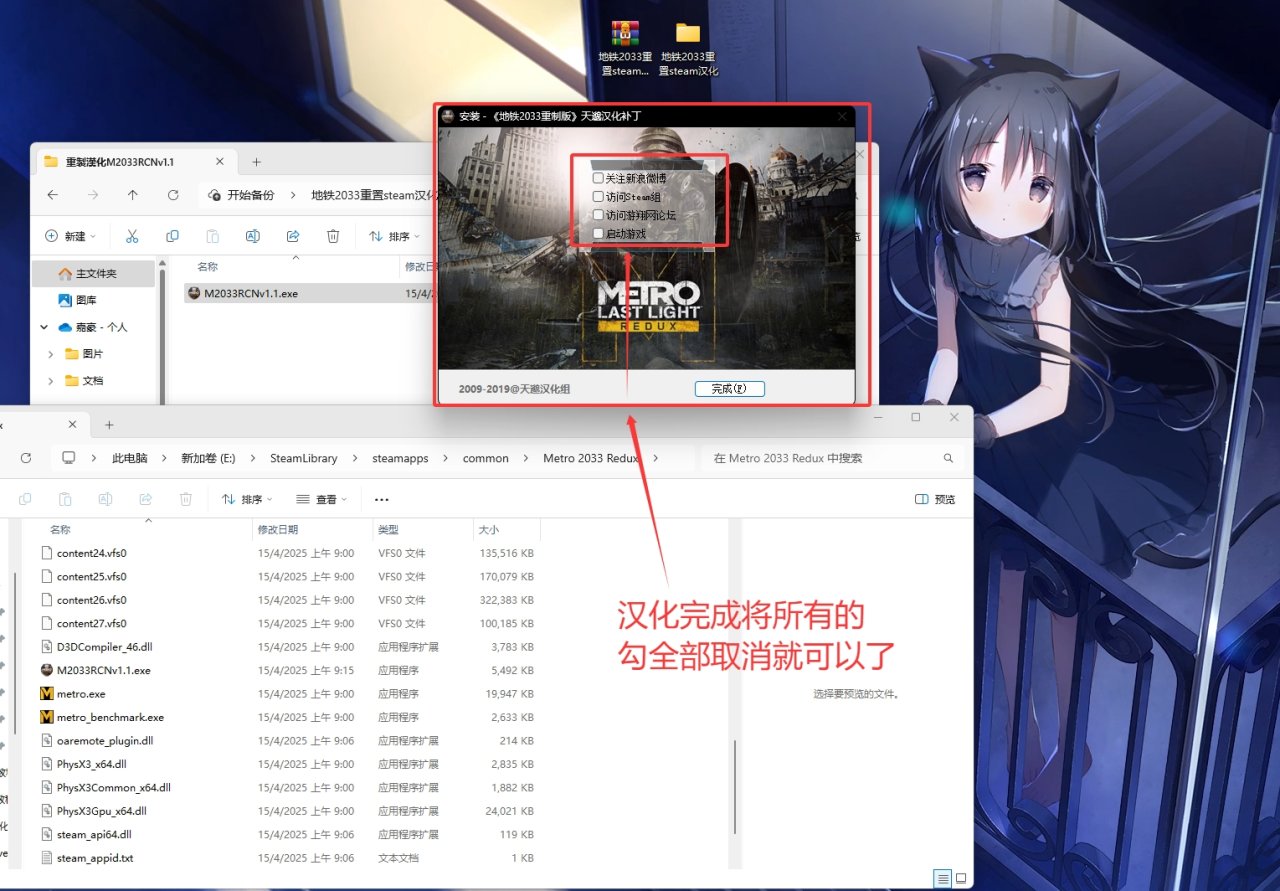Refresh the Metro 2033 Redux folder view
This screenshot has width=1280, height=891.
click(x=26, y=458)
